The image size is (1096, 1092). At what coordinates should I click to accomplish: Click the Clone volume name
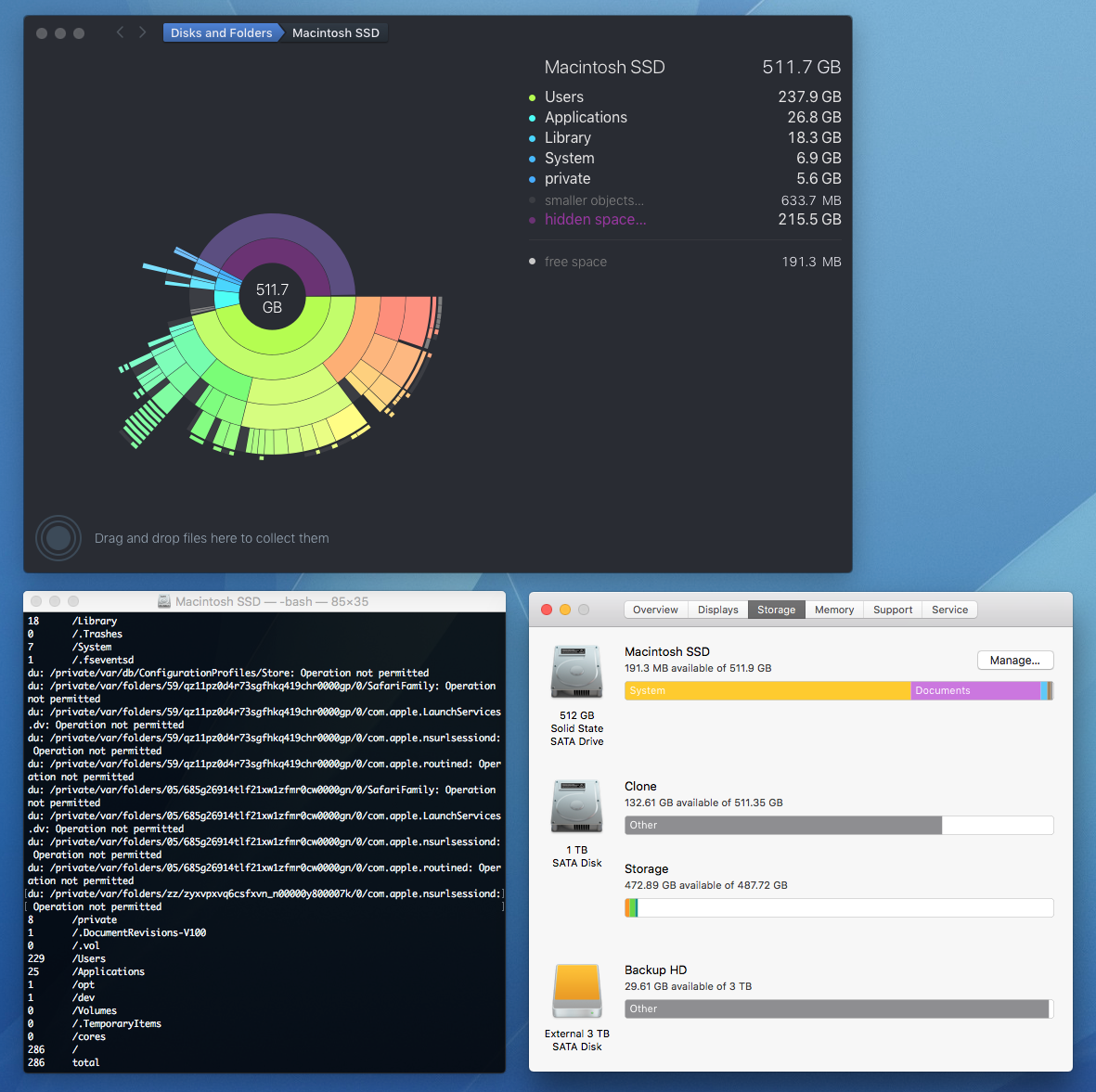coord(640,786)
